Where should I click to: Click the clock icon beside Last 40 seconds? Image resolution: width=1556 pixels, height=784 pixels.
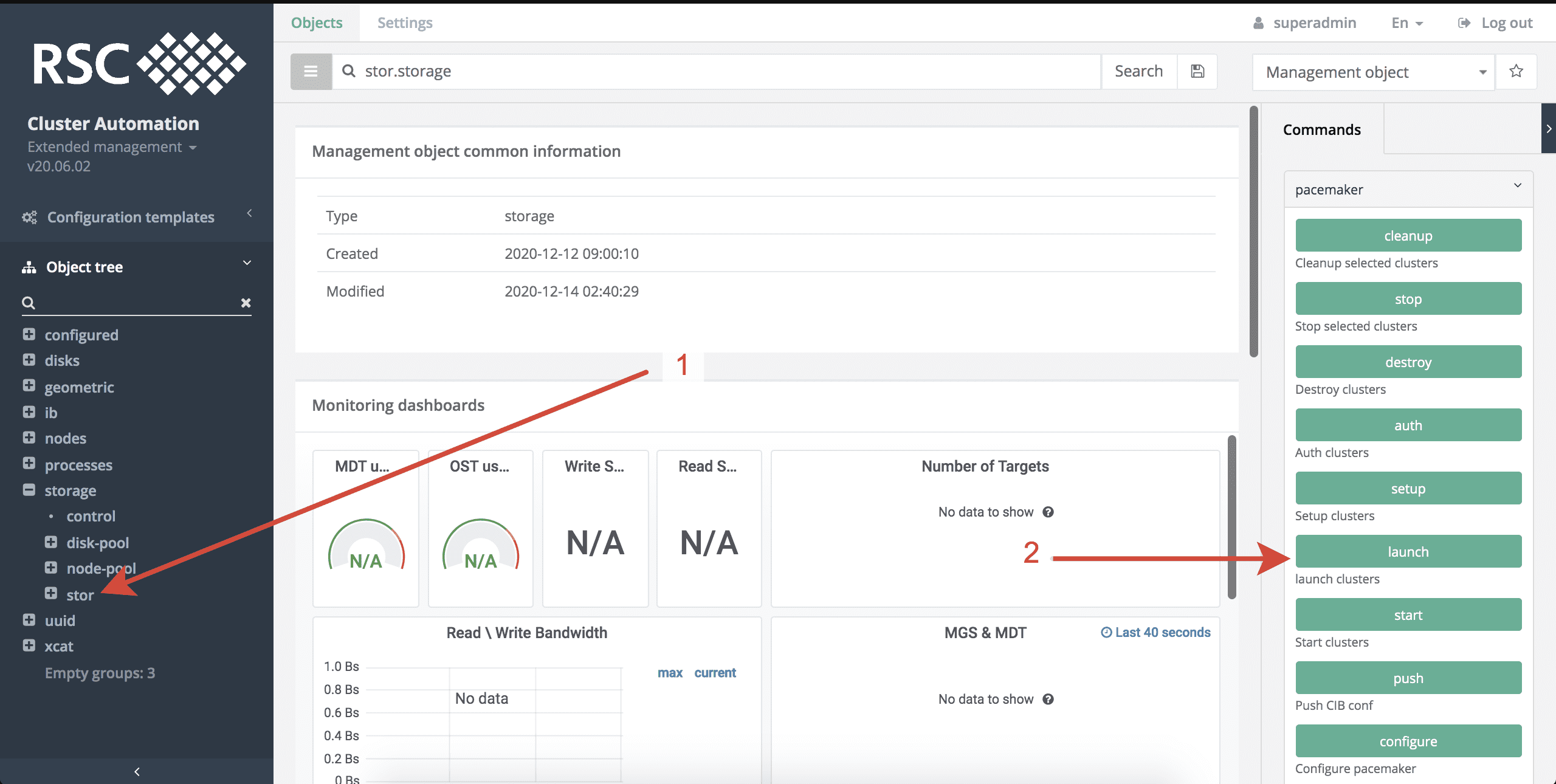(x=1106, y=632)
